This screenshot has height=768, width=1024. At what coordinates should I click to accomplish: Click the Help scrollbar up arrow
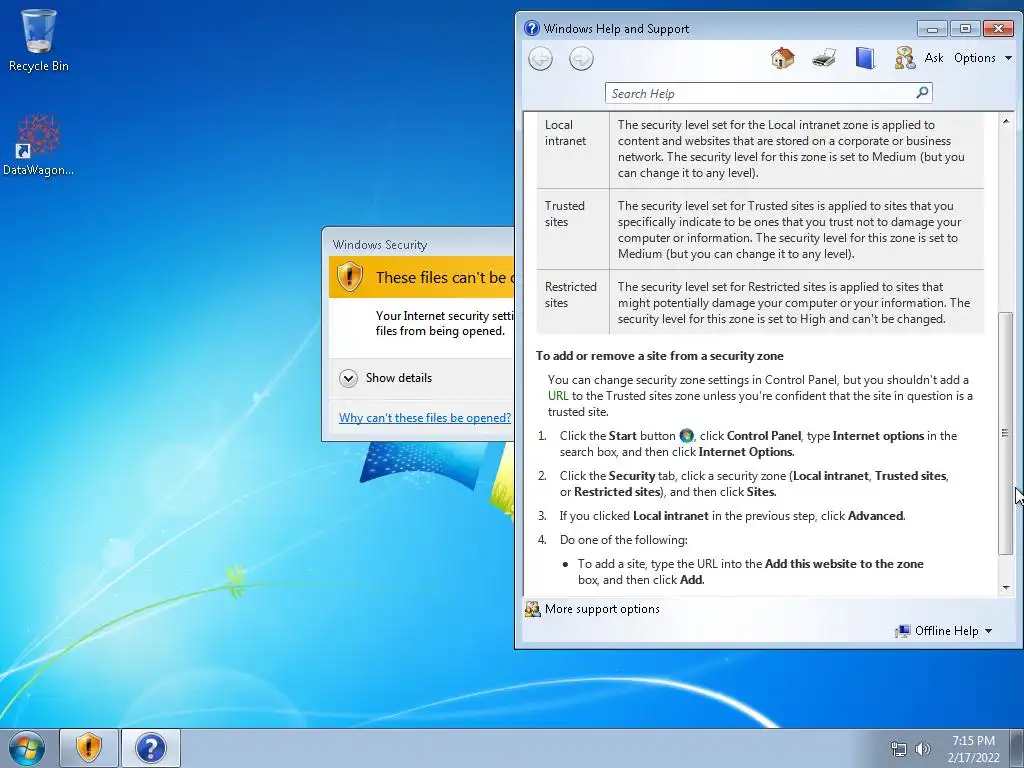click(x=1006, y=121)
